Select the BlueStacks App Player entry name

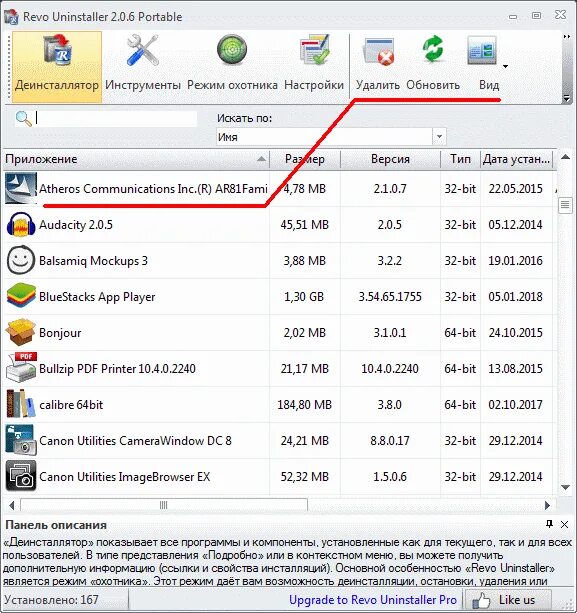tap(97, 297)
